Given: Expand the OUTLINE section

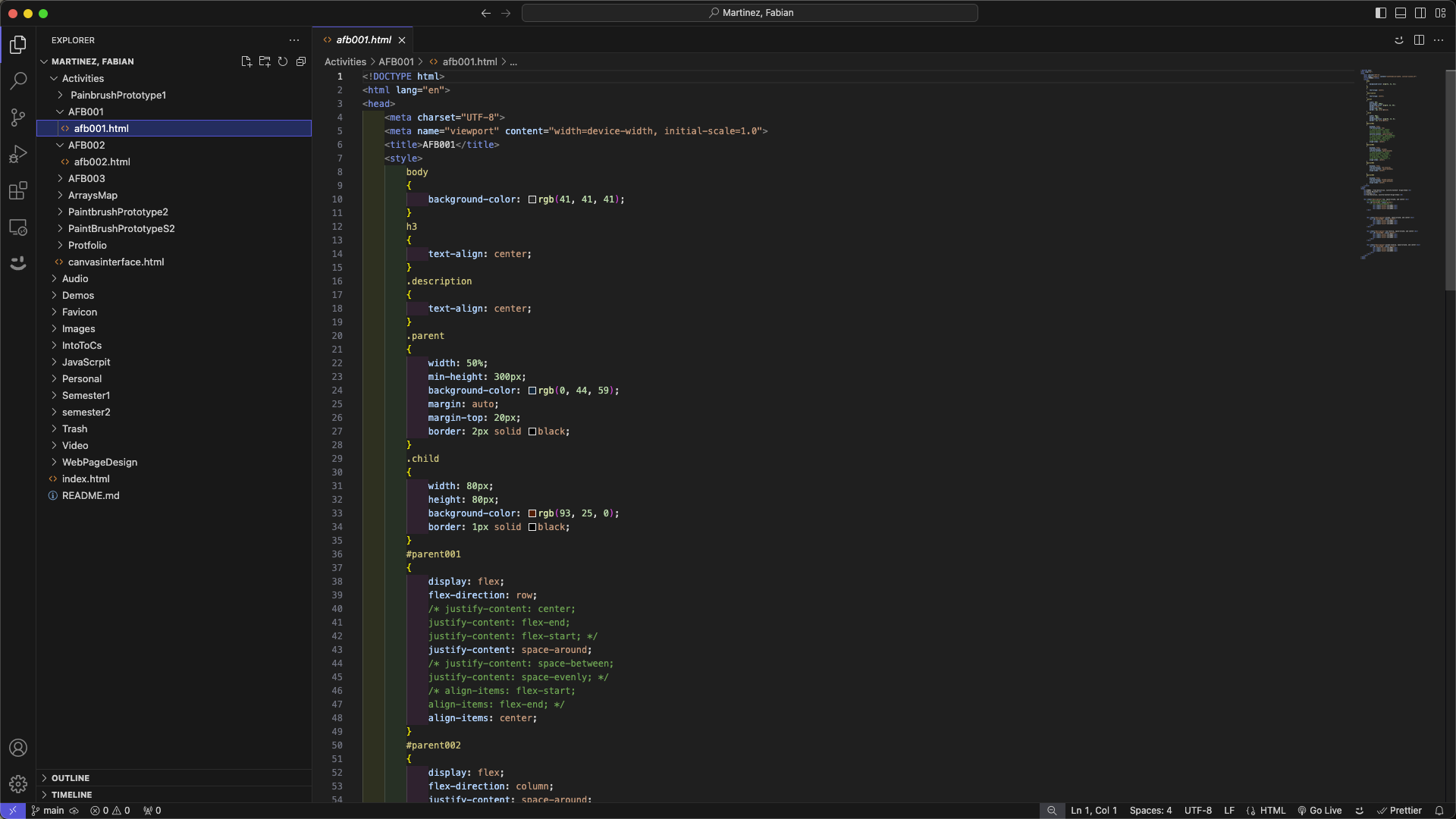Looking at the screenshot, I should (71, 778).
